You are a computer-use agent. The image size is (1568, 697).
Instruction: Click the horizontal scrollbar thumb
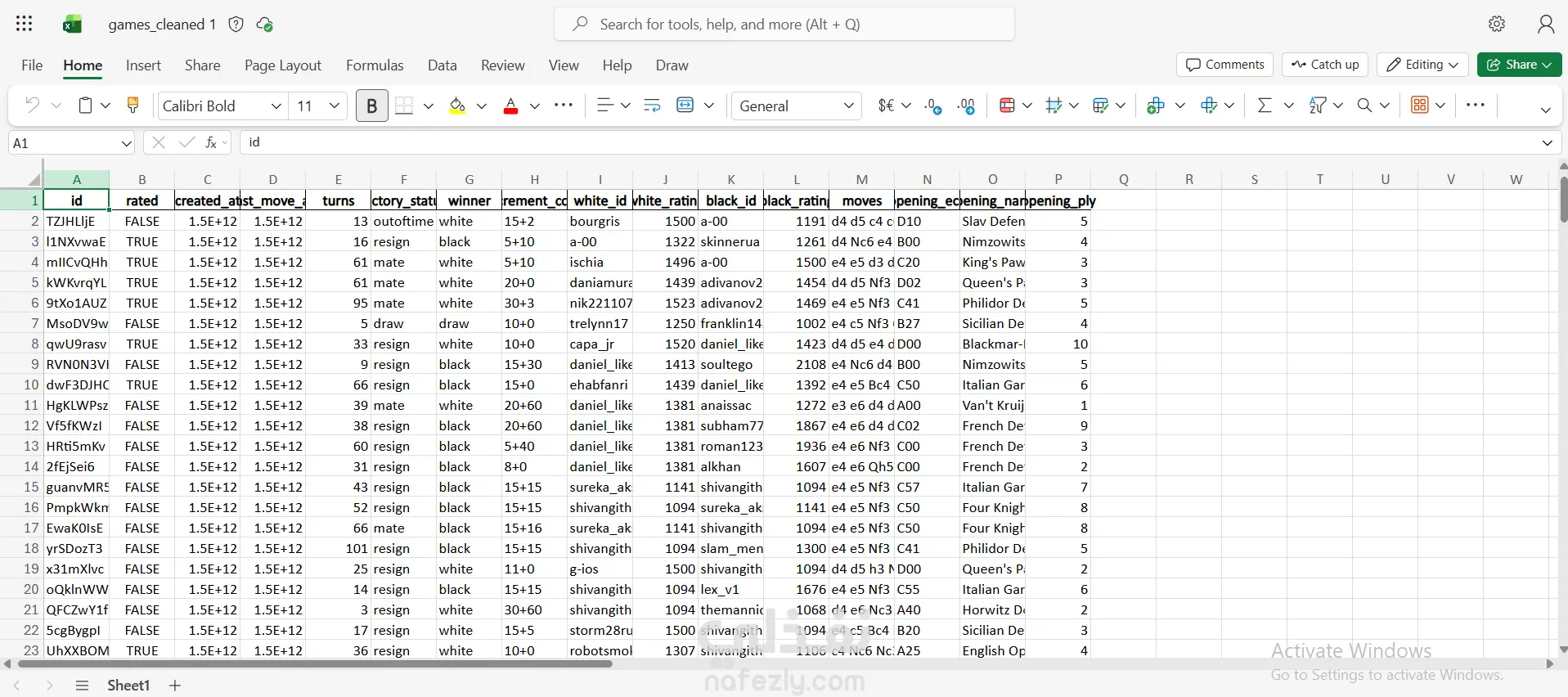(x=314, y=663)
